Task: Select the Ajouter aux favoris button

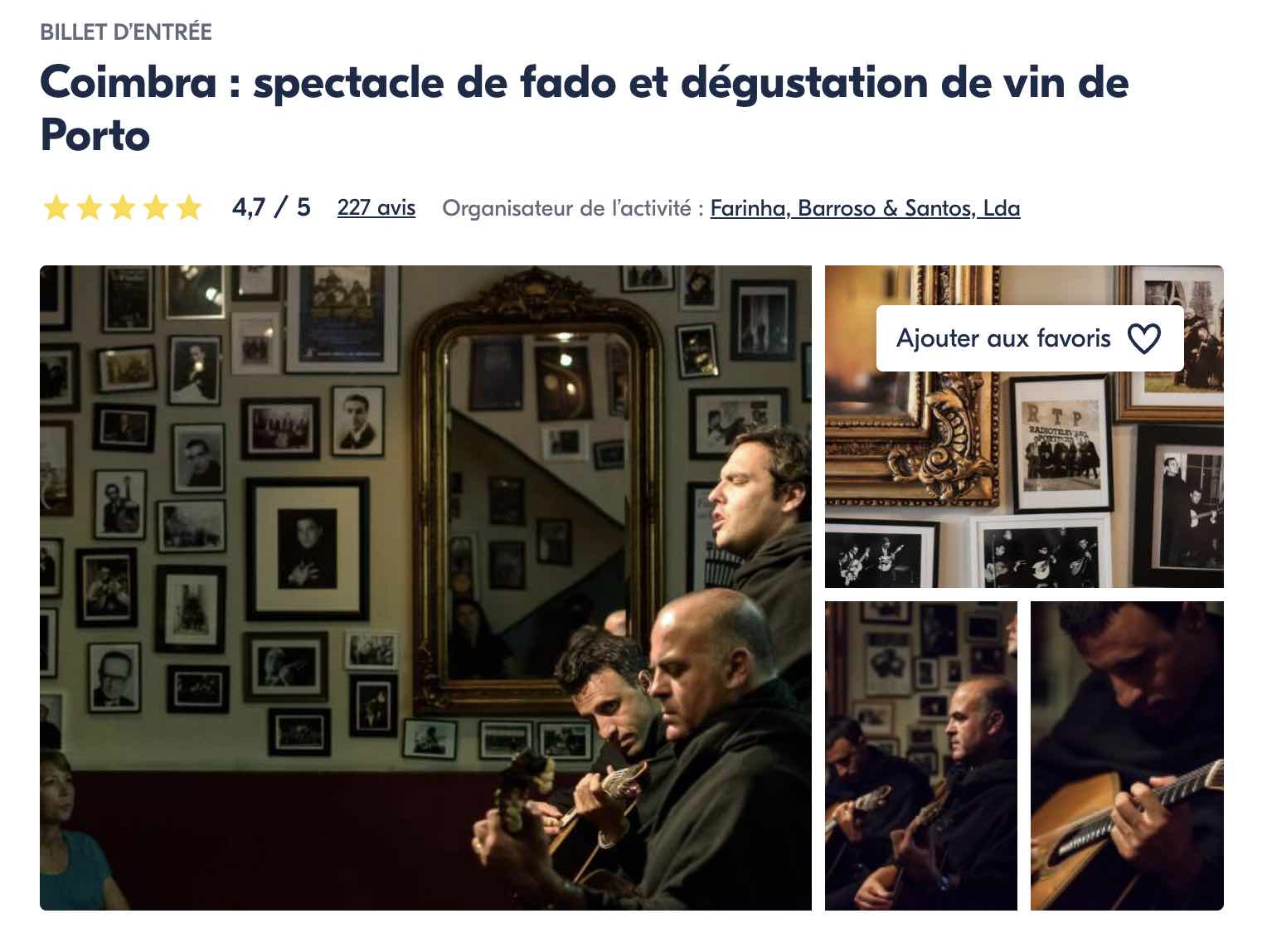Action: click(x=1030, y=338)
